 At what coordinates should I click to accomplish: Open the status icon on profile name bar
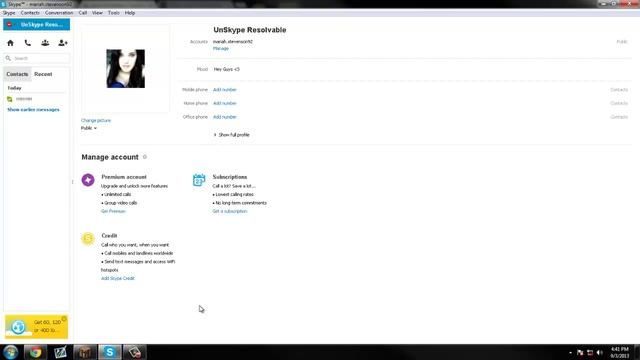click(10, 24)
